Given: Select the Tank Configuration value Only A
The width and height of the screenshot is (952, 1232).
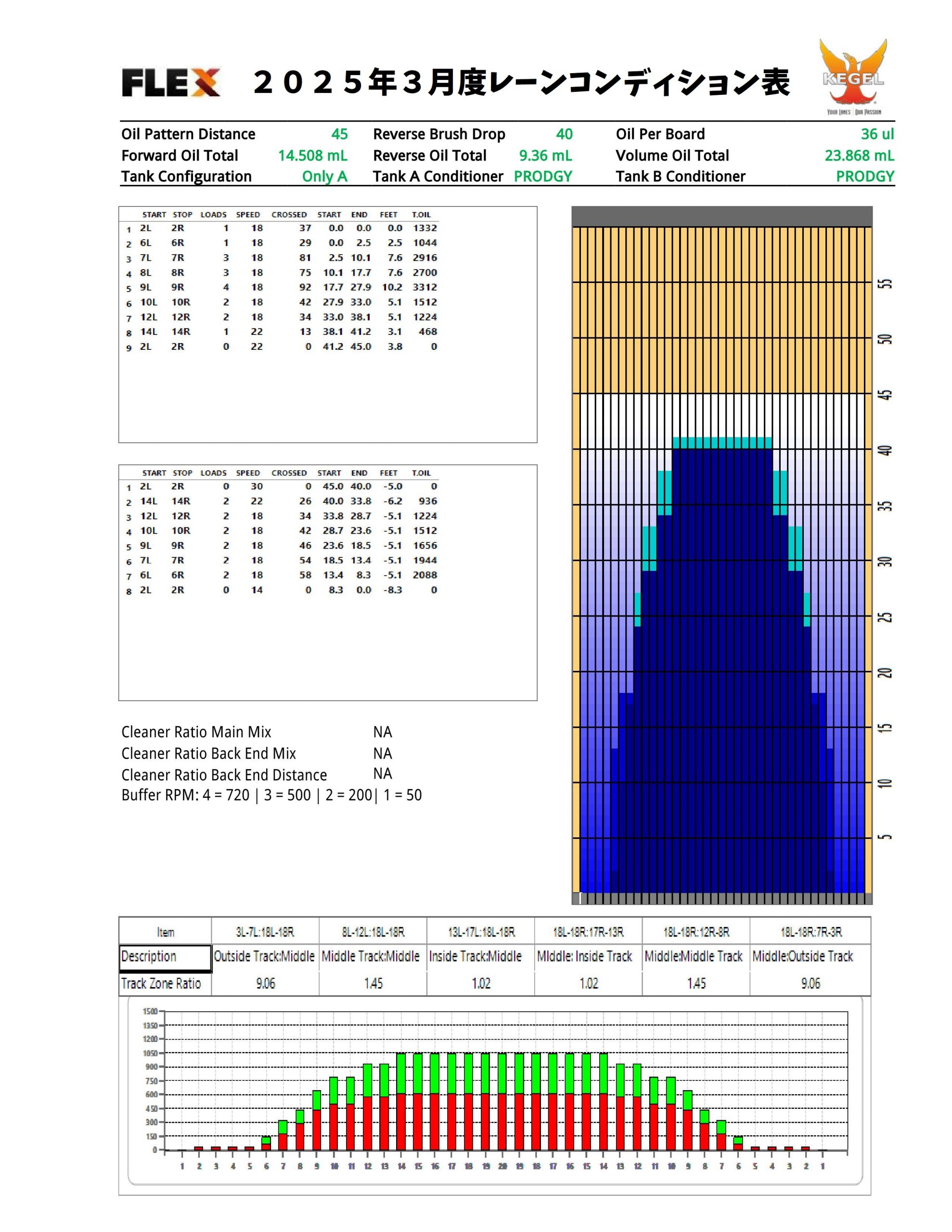Looking at the screenshot, I should [x=324, y=177].
